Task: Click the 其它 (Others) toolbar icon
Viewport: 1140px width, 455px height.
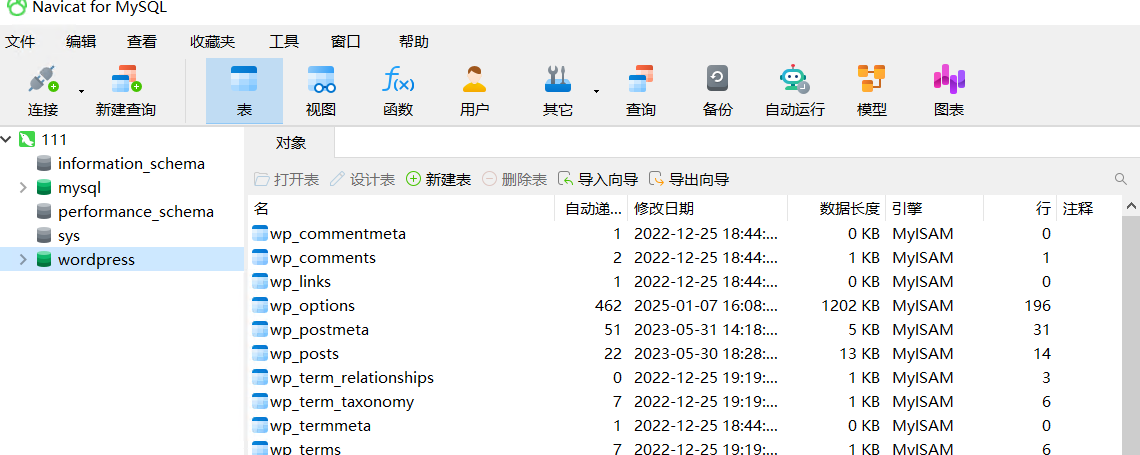Action: pos(558,92)
